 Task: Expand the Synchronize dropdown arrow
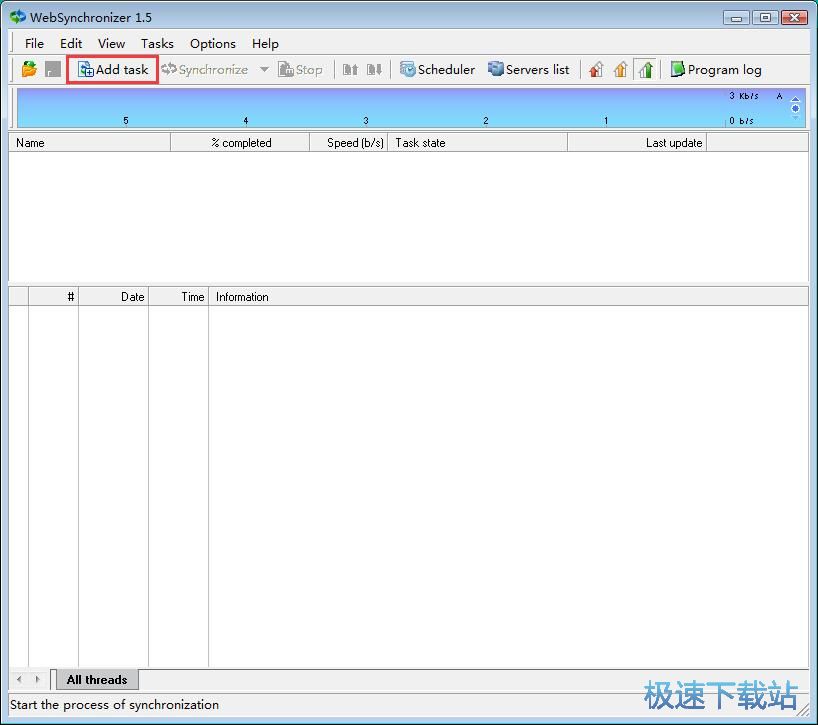tap(264, 69)
